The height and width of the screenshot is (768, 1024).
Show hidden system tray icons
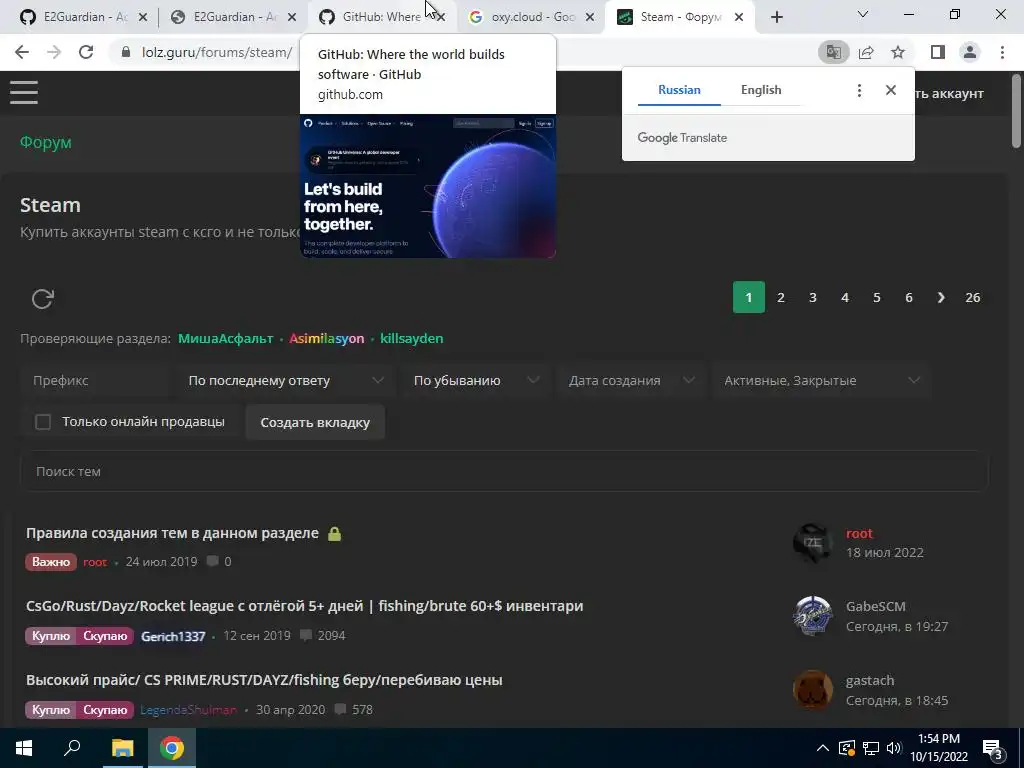[x=823, y=748]
